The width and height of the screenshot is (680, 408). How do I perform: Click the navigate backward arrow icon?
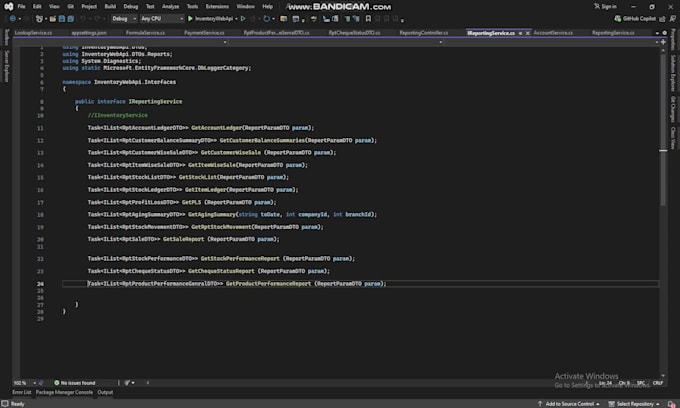13,19
